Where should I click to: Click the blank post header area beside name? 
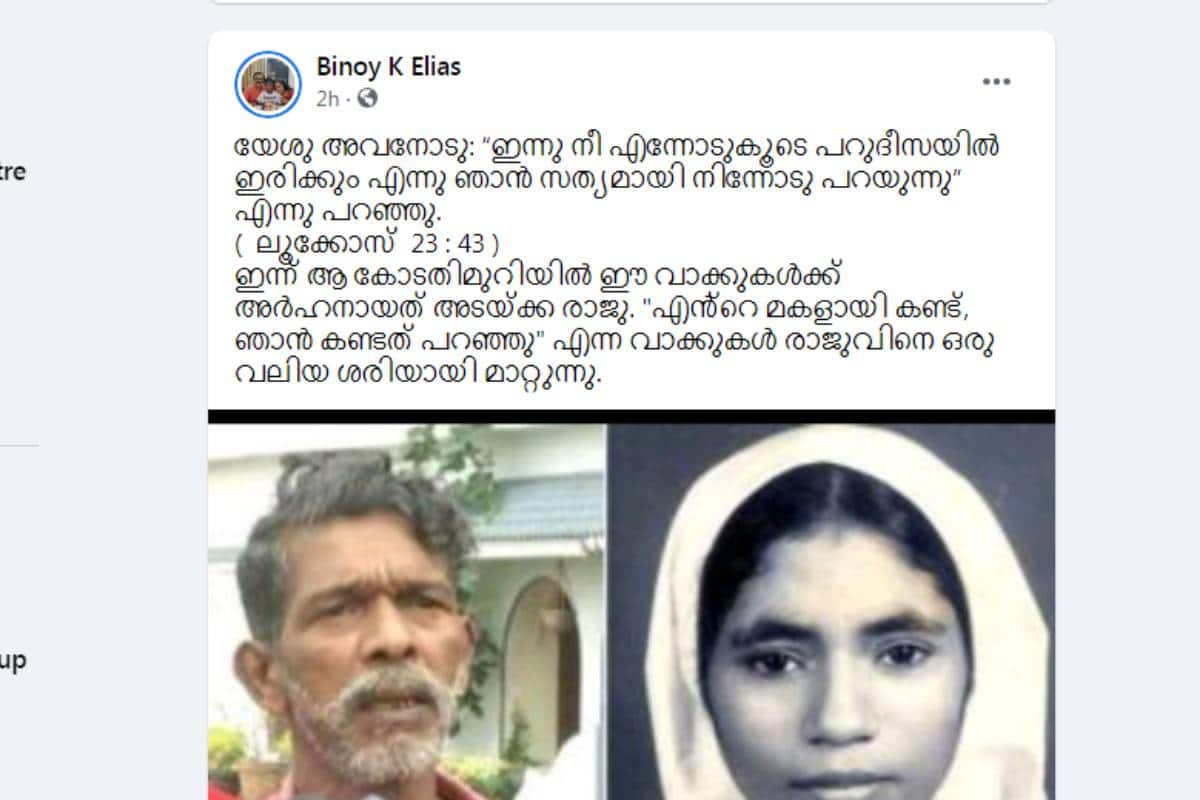(720, 82)
